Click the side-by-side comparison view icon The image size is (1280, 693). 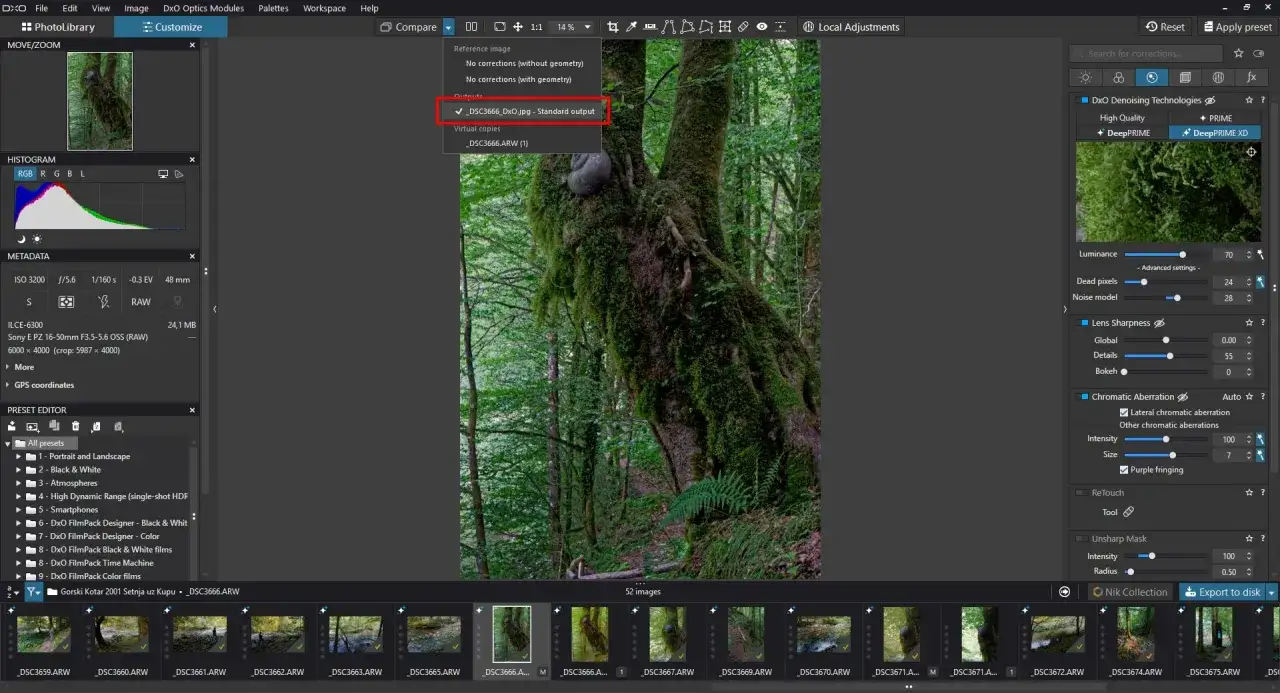471,27
